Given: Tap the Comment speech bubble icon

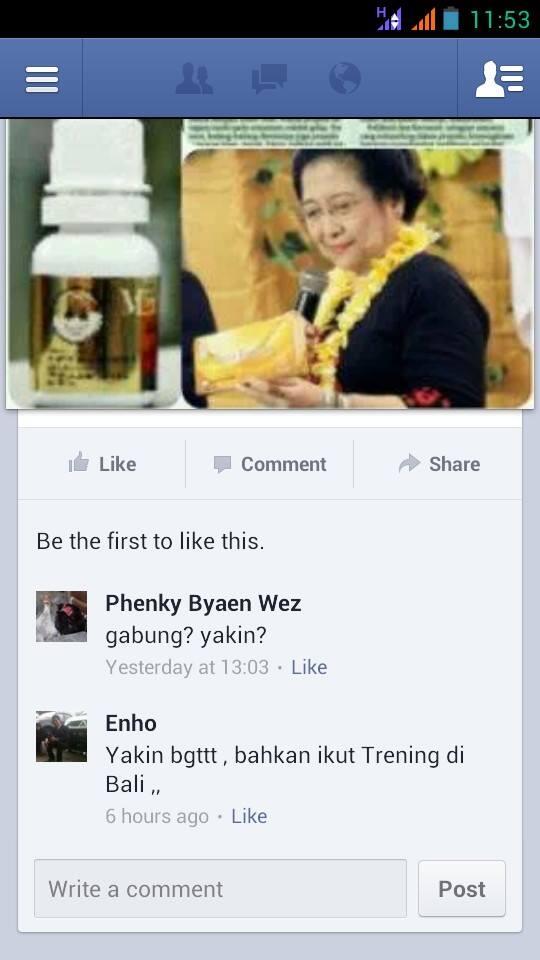Looking at the screenshot, I should 222,465.
